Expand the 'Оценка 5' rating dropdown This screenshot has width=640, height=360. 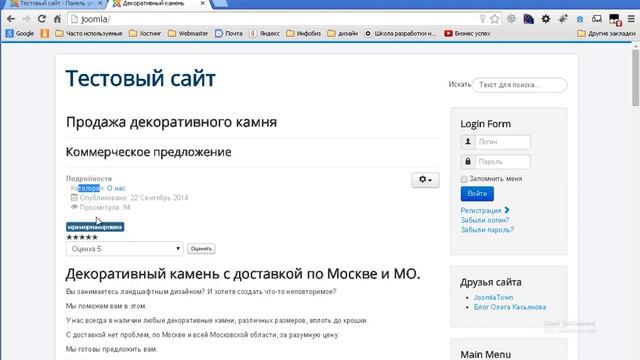125,249
